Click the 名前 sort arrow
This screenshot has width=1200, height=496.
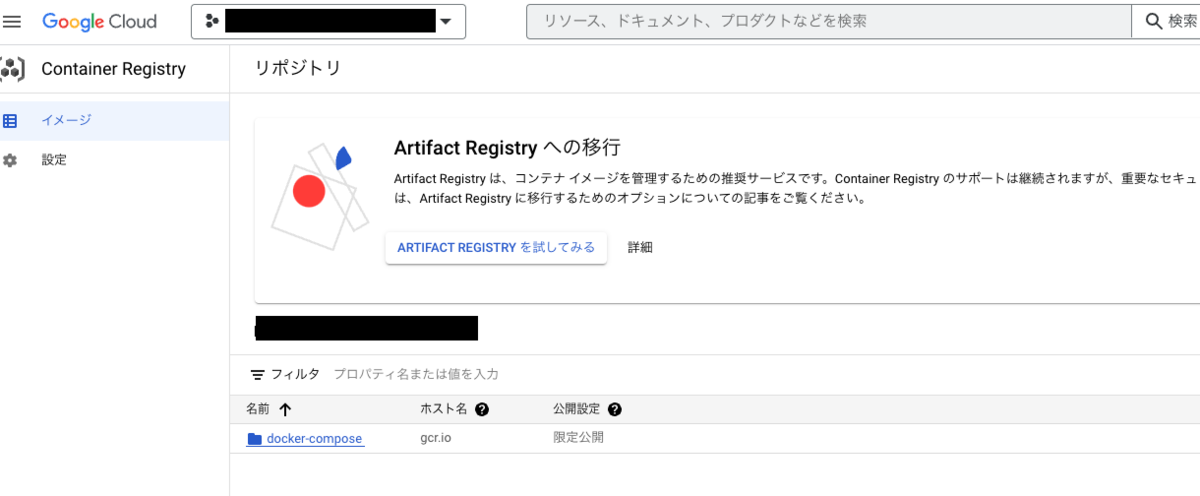285,409
